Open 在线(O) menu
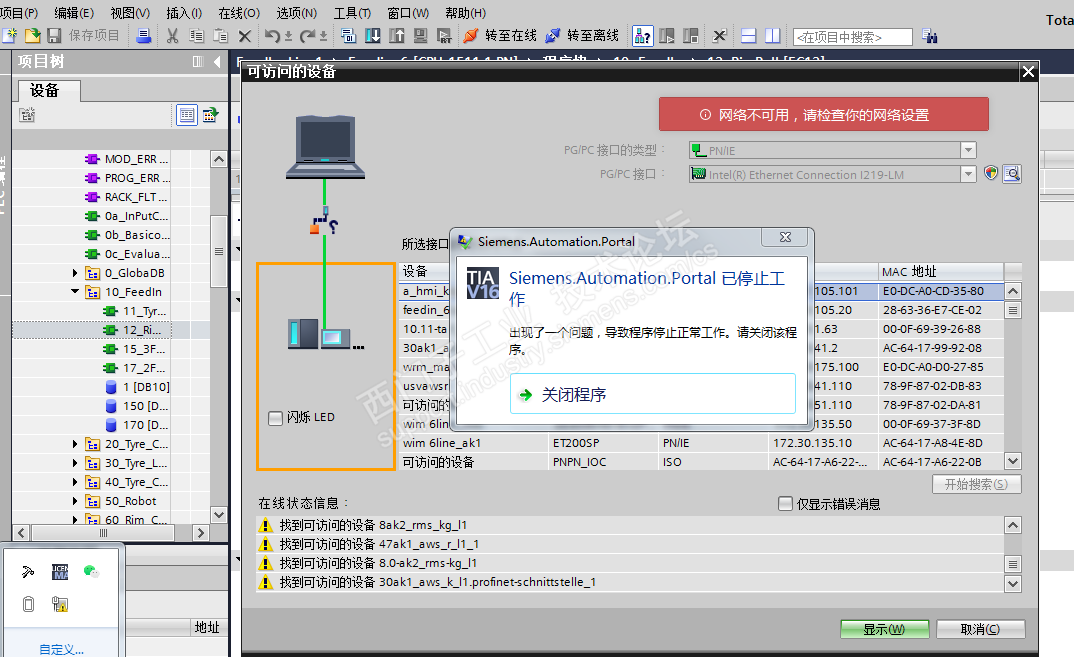This screenshot has width=1074, height=657. coord(239,13)
